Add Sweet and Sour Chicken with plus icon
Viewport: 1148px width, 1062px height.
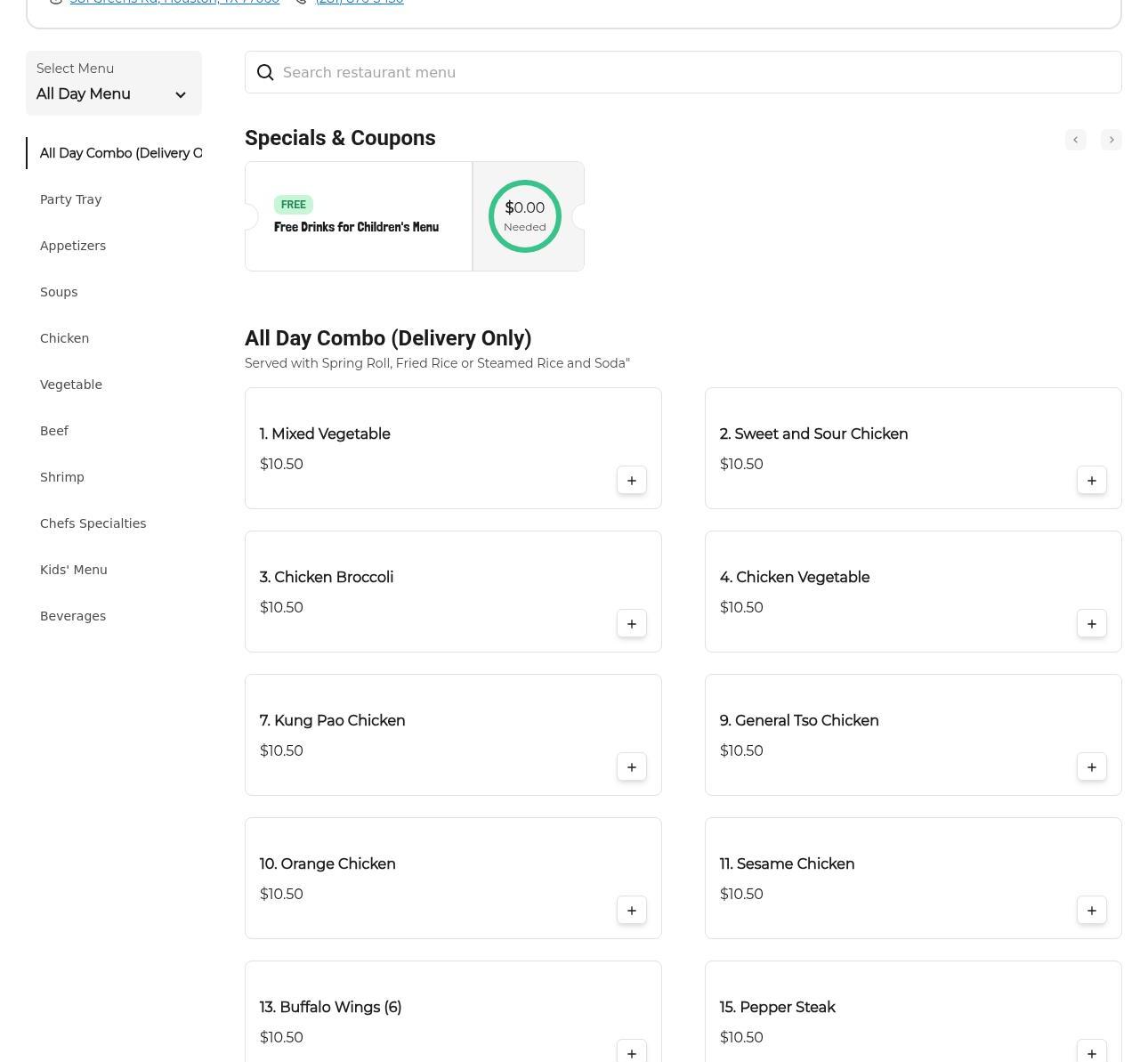(x=1091, y=481)
